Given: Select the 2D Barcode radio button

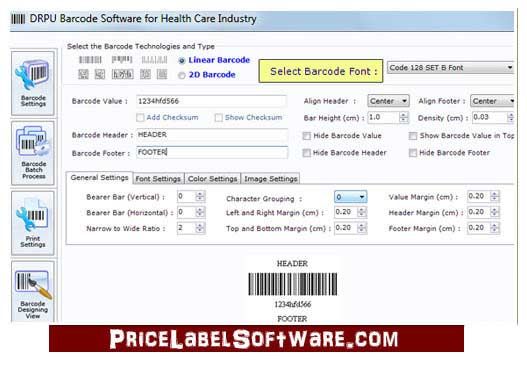Looking at the screenshot, I should click(x=181, y=75).
